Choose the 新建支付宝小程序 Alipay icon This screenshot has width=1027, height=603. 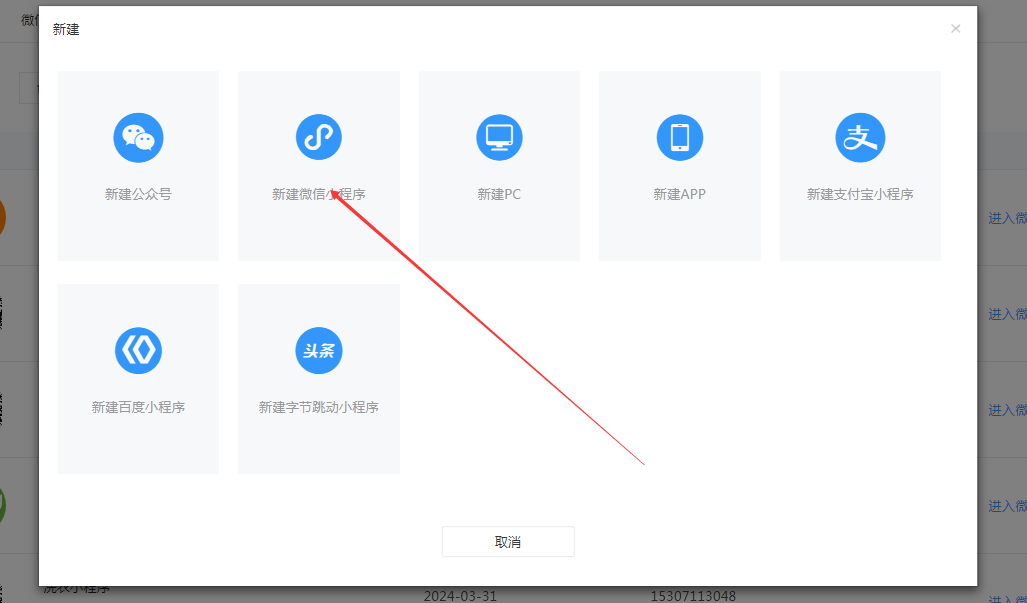click(860, 137)
